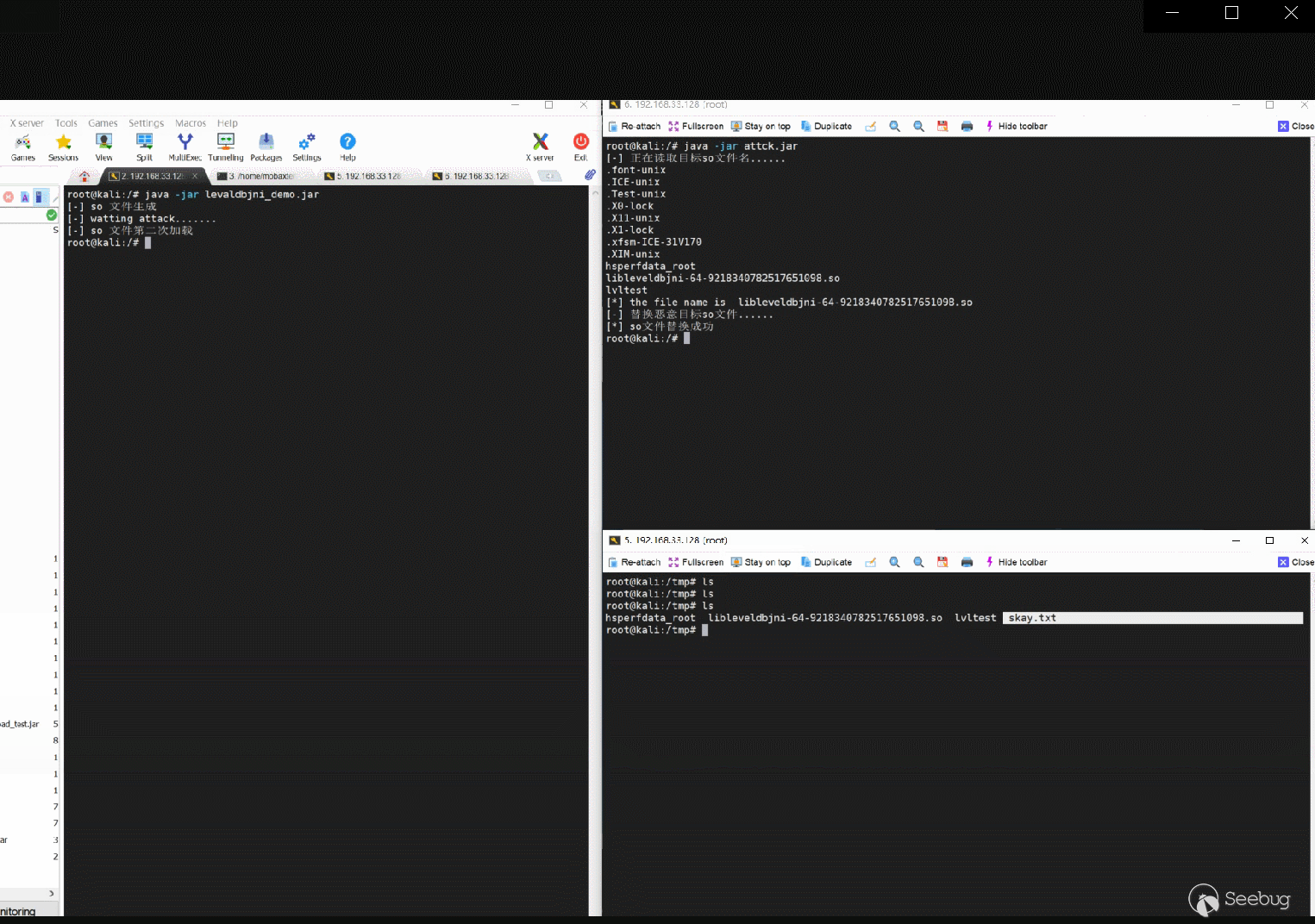Click Duplicate in the top terminal window

coord(826,127)
